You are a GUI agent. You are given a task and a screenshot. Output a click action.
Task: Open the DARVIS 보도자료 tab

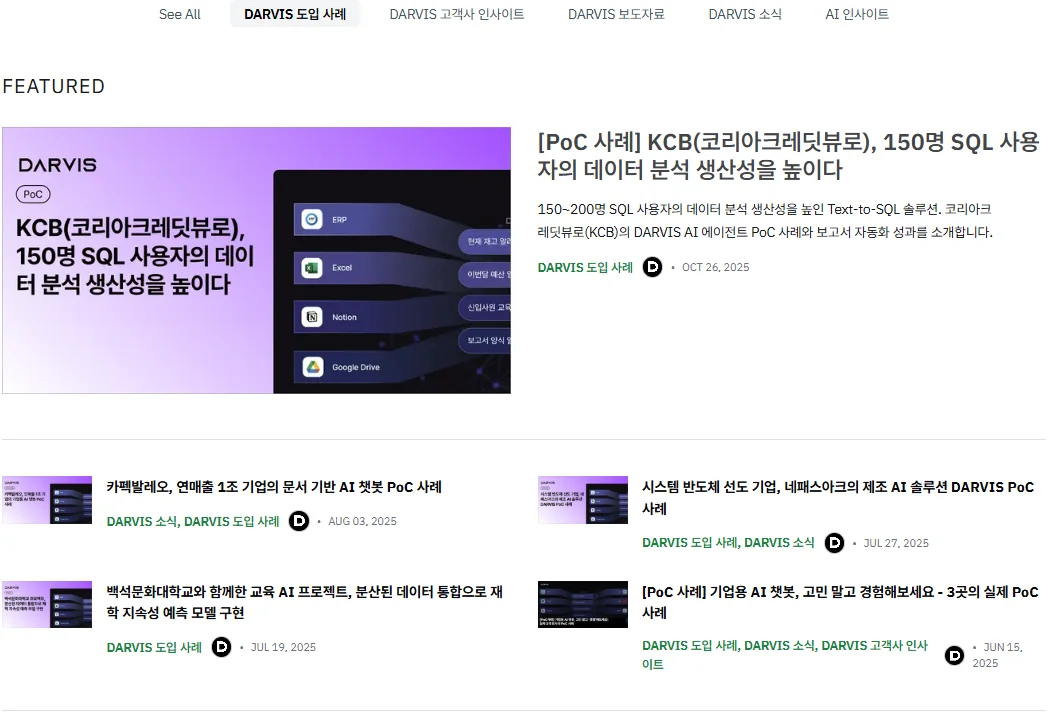[616, 14]
